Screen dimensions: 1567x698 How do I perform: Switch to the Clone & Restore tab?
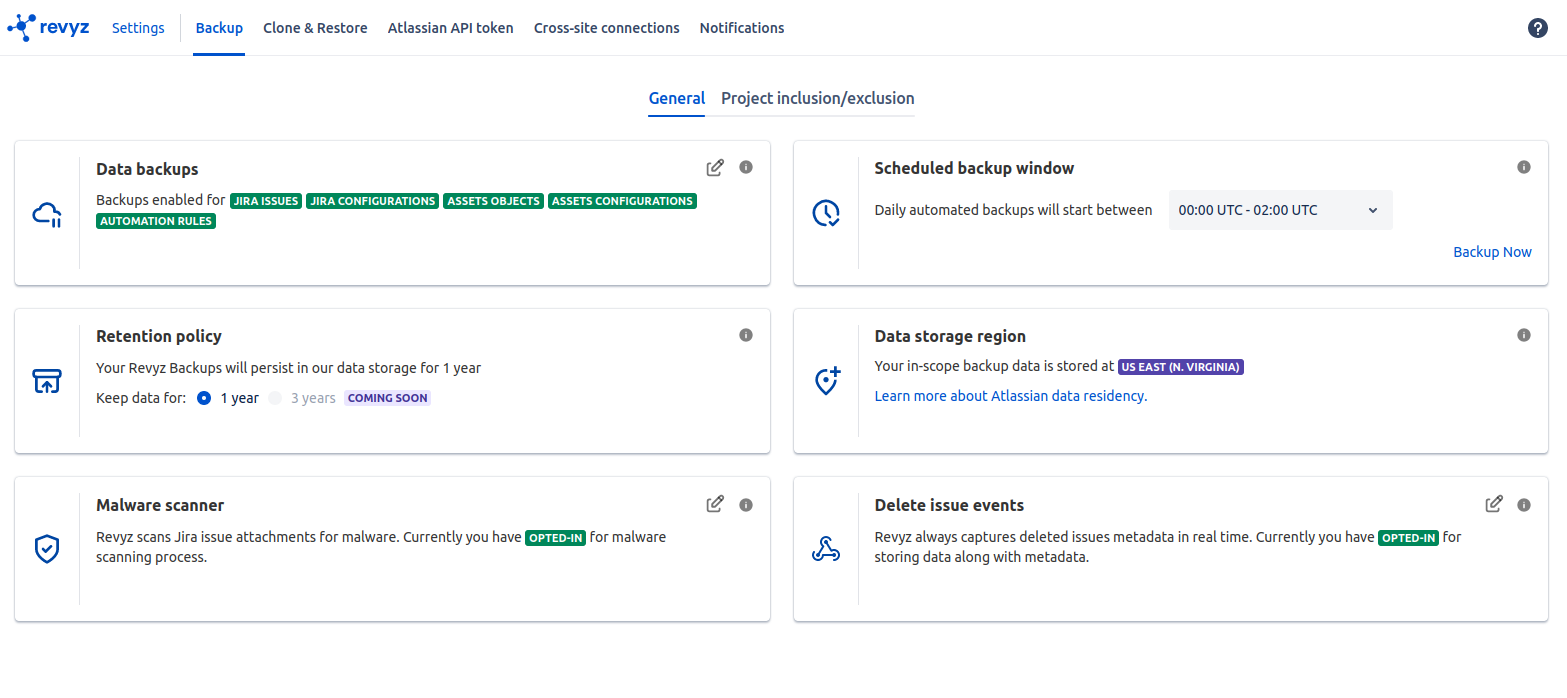point(315,28)
